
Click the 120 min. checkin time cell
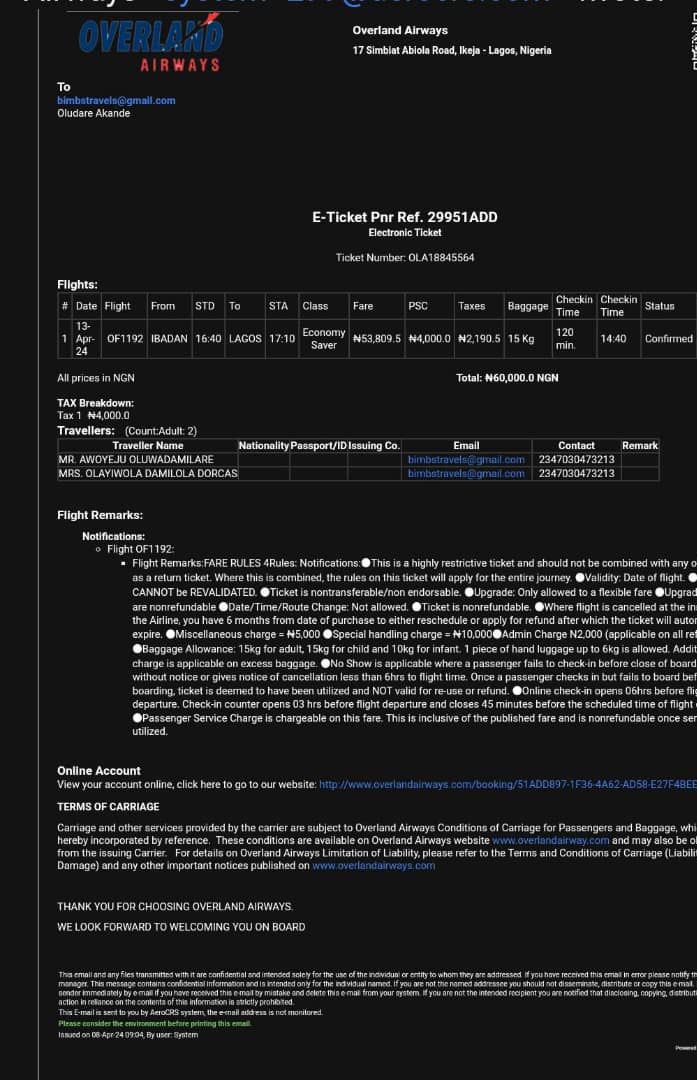tap(574, 339)
